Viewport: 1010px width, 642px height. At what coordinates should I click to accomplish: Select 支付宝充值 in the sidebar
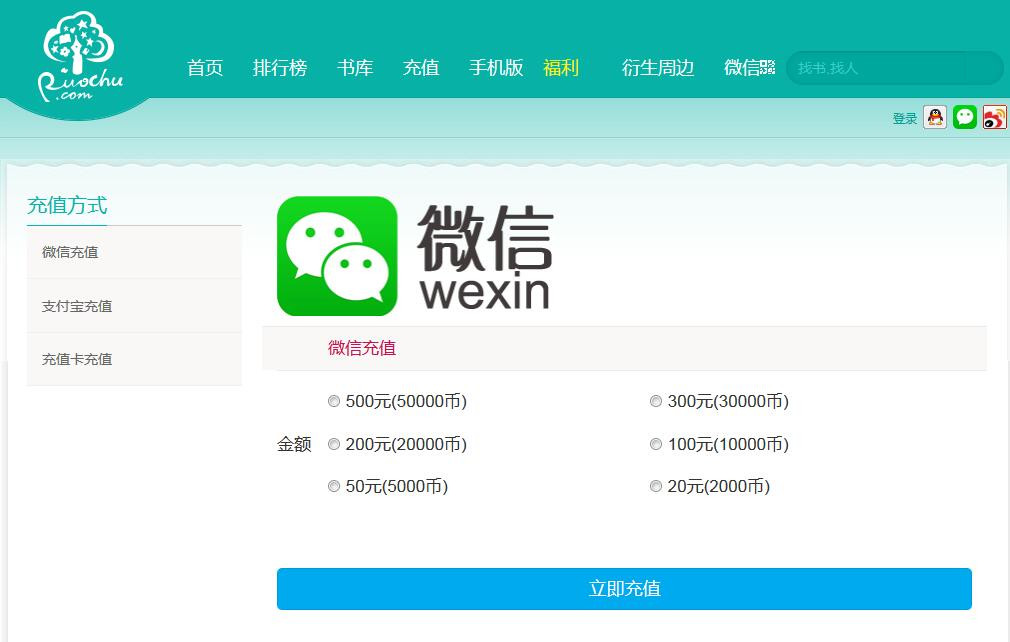click(x=134, y=306)
